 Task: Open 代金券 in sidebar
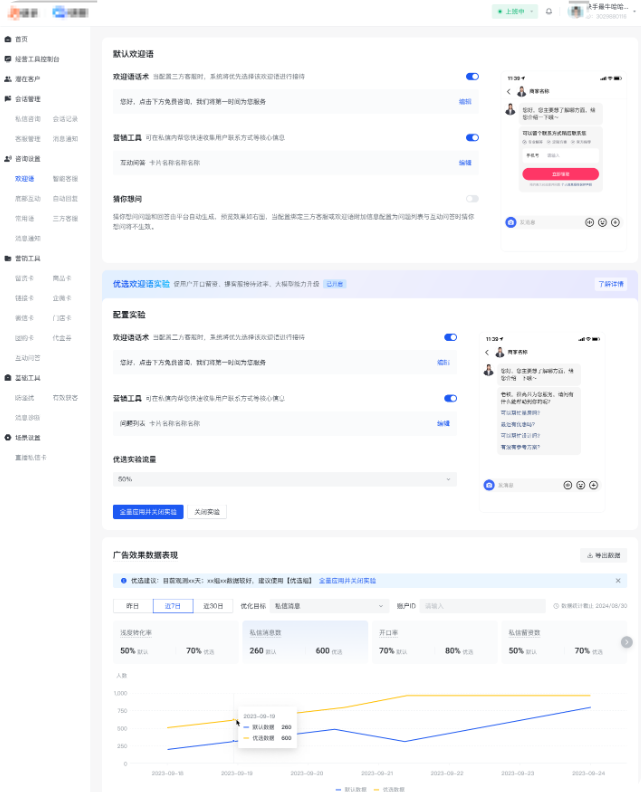tap(62, 338)
